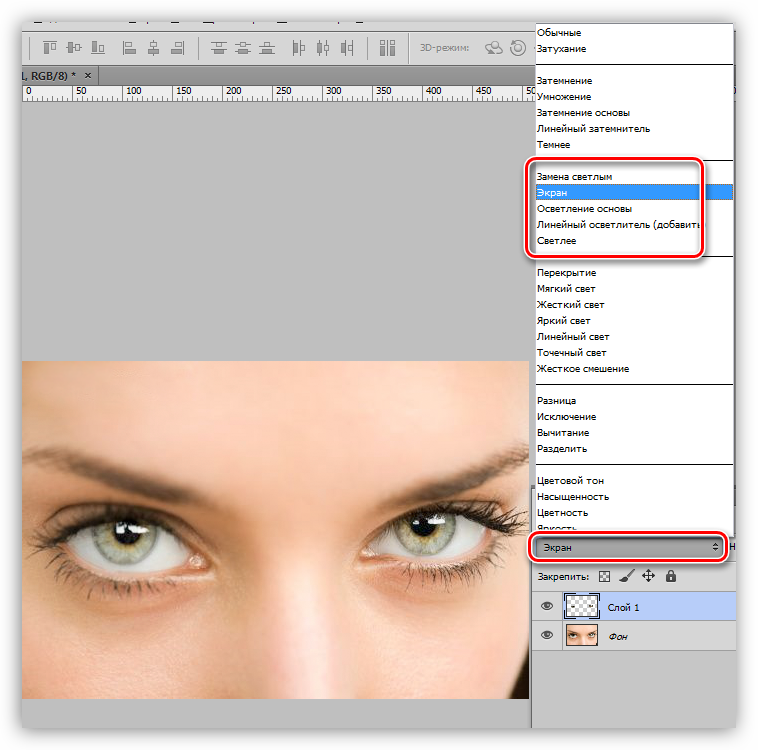
Task: Click the Distribute right edges icon
Action: coord(347,47)
